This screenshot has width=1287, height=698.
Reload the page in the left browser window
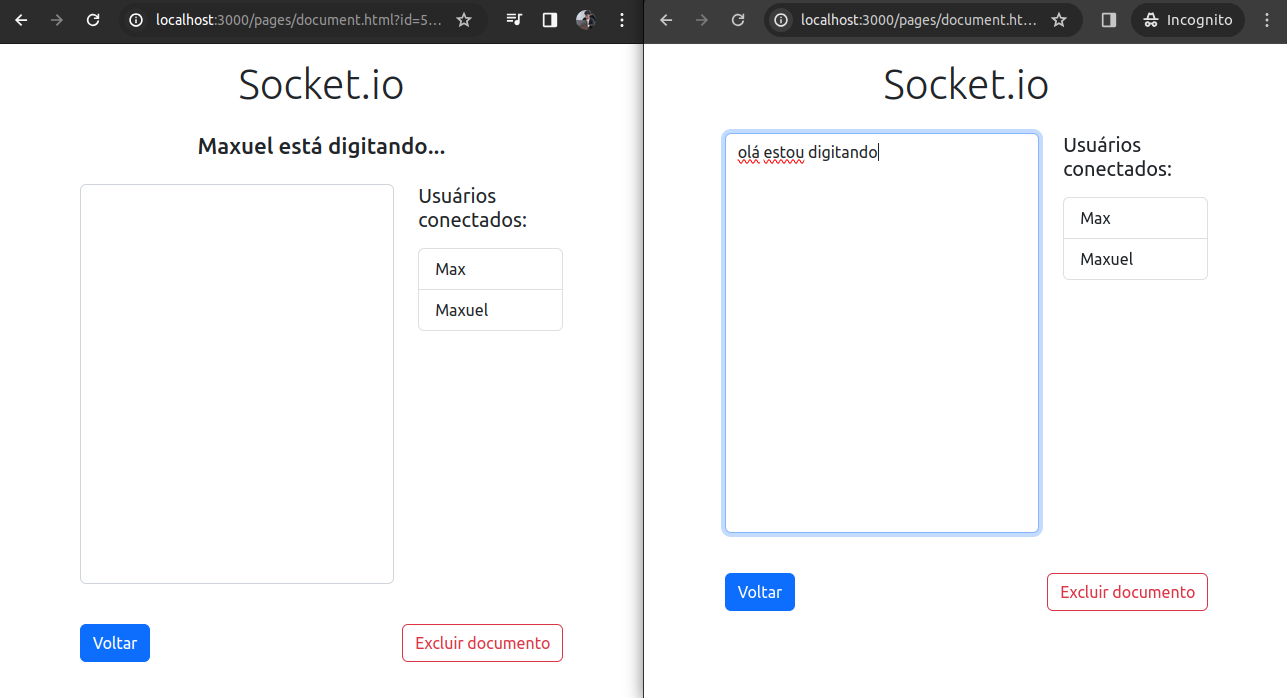click(93, 20)
